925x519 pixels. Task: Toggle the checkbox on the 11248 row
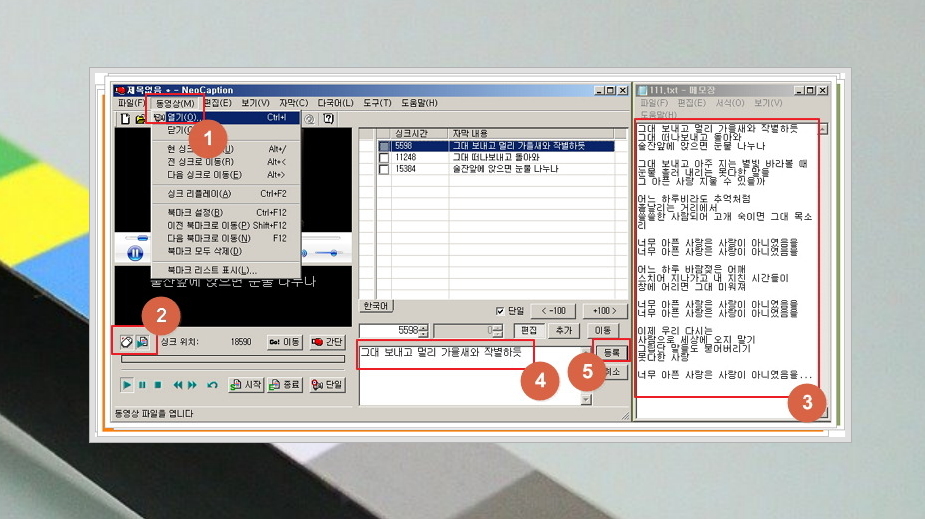(384, 157)
